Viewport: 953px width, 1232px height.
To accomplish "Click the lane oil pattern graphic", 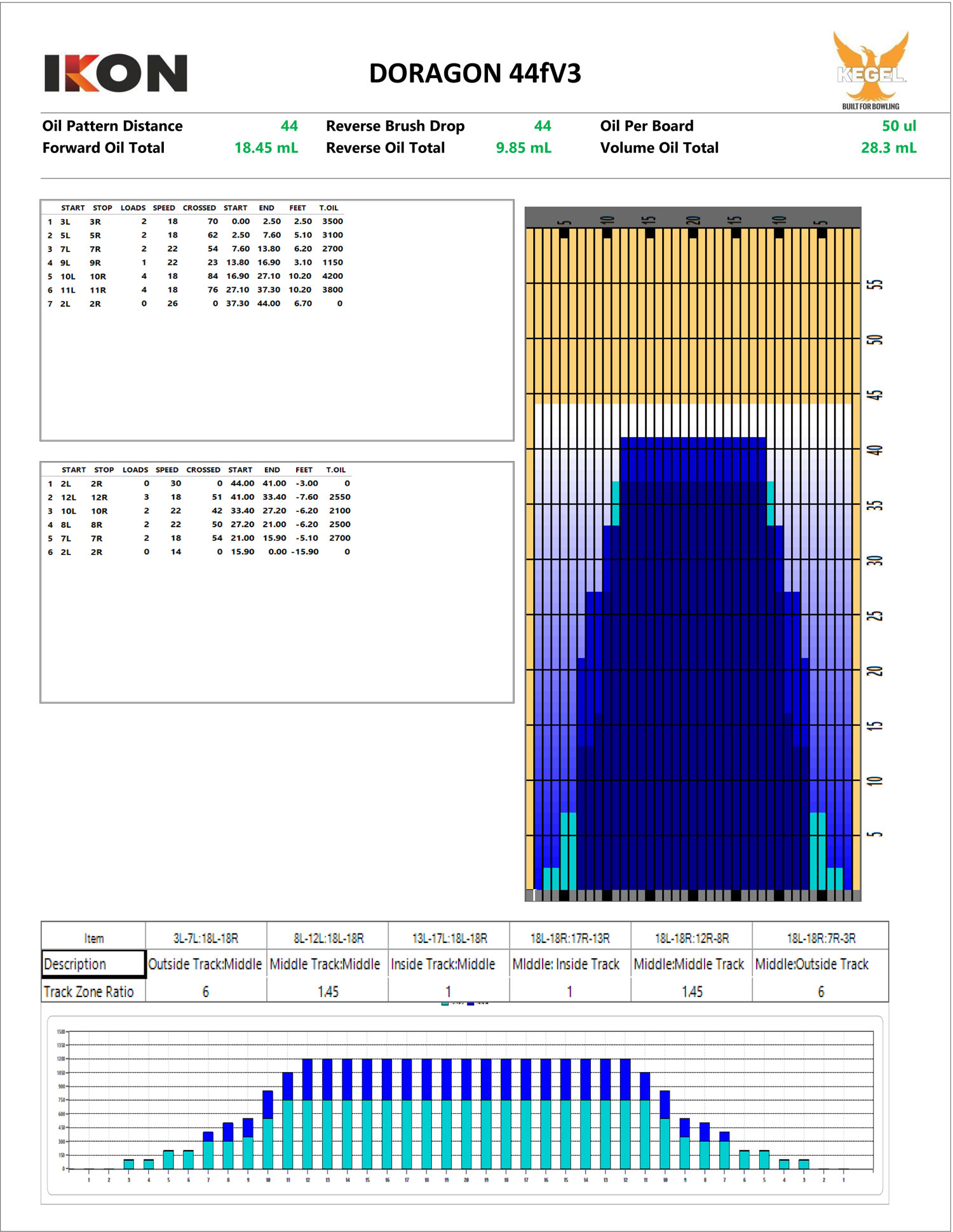I will coord(693,554).
